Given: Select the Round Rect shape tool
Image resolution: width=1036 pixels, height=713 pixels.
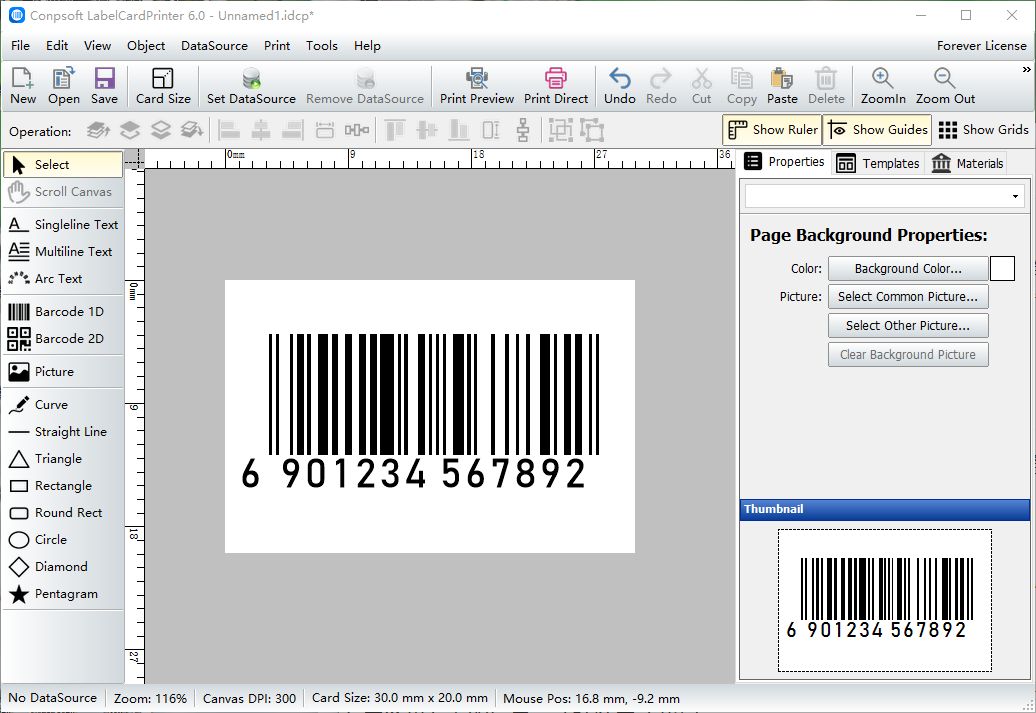Looking at the screenshot, I should 63,513.
